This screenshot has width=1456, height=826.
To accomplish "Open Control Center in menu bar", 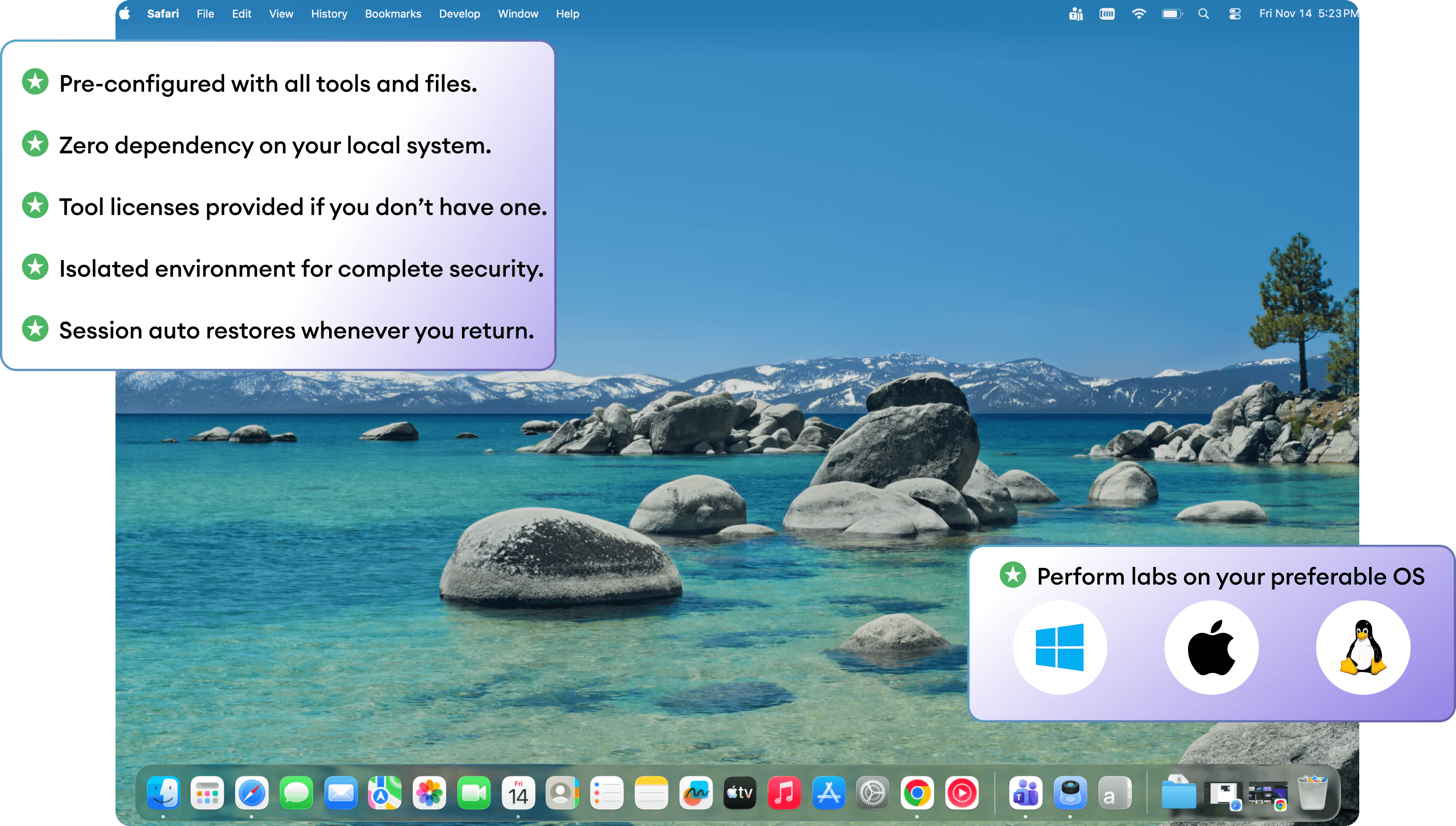I will click(x=1235, y=14).
